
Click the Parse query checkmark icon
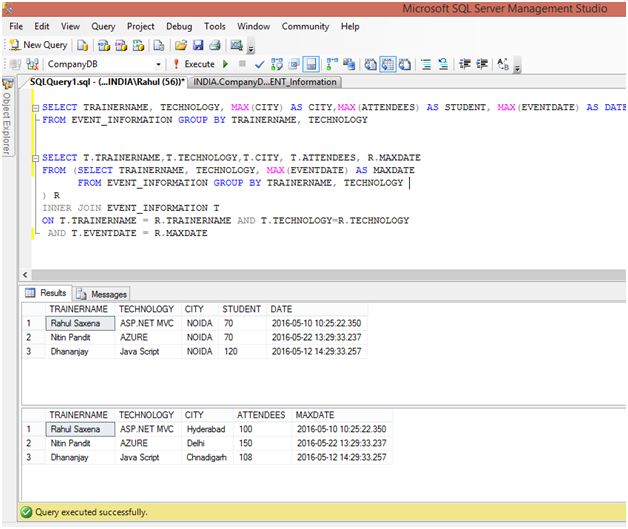click(x=259, y=64)
